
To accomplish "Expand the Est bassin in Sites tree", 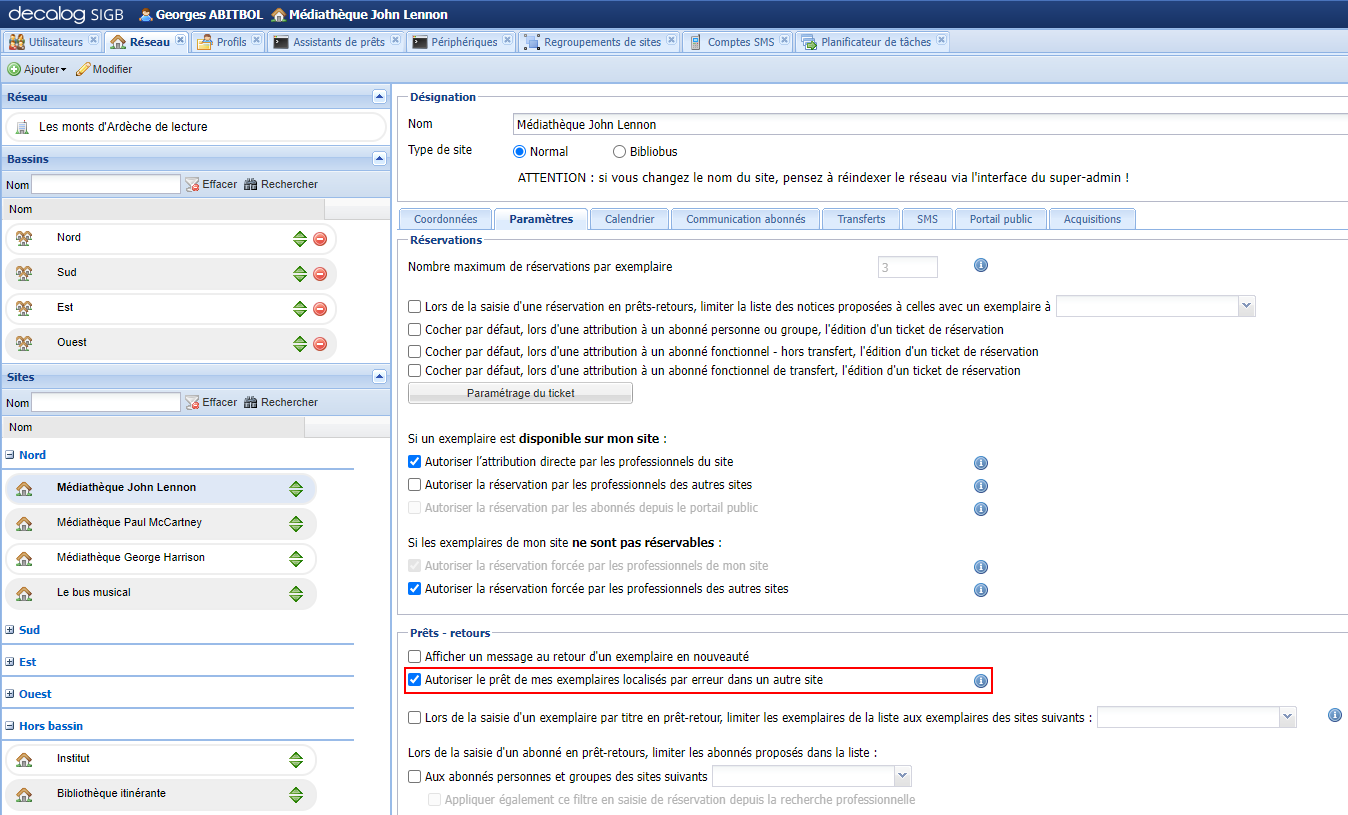I will (8, 661).
